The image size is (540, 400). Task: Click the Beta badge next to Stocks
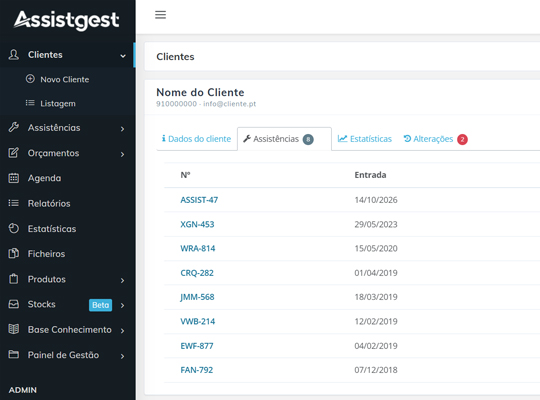[x=101, y=305]
